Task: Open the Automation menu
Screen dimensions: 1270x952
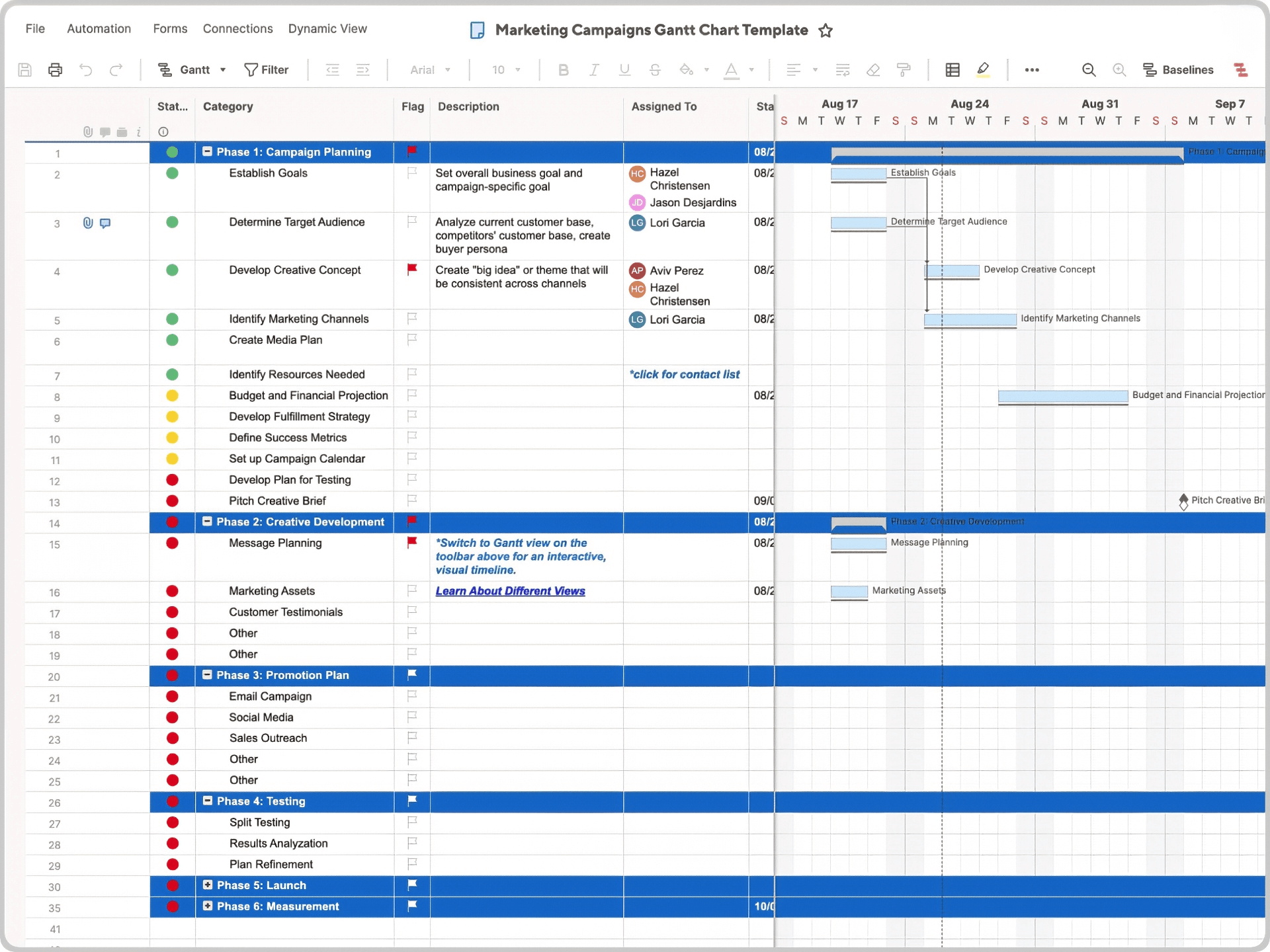Action: coord(99,28)
